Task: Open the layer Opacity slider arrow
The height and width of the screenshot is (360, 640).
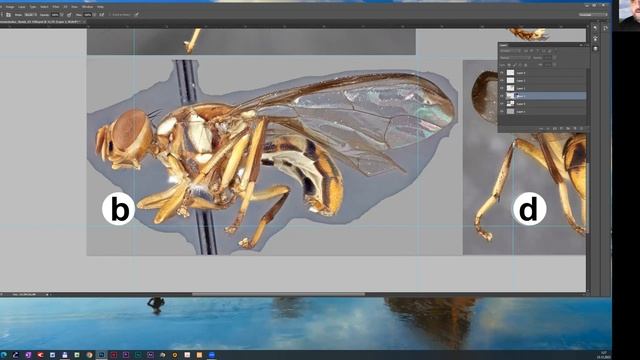Action: pyautogui.click(x=555, y=58)
